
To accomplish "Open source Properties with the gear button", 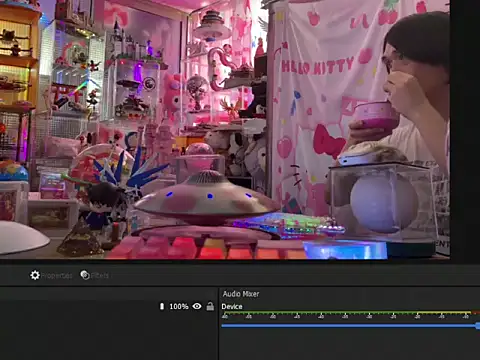I will click(x=51, y=275).
